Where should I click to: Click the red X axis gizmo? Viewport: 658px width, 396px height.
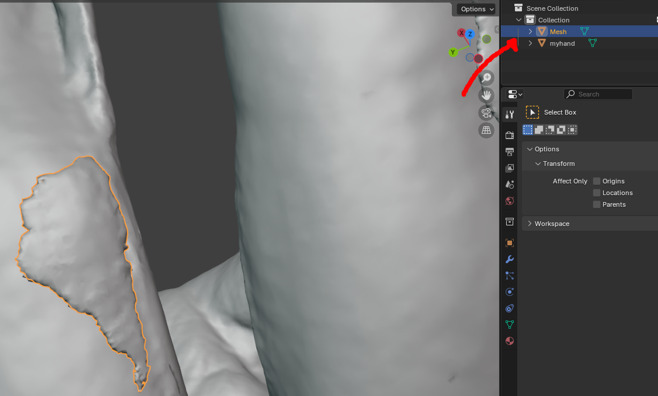pos(461,33)
